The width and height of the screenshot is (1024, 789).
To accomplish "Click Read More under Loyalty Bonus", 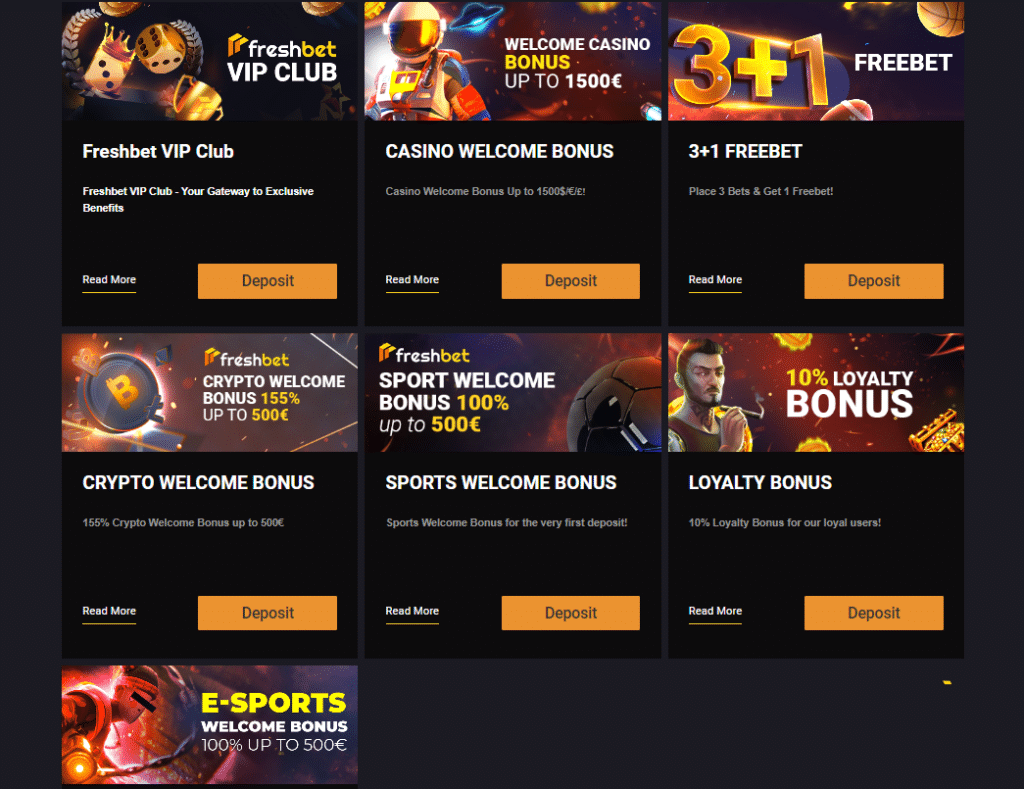I will (715, 611).
